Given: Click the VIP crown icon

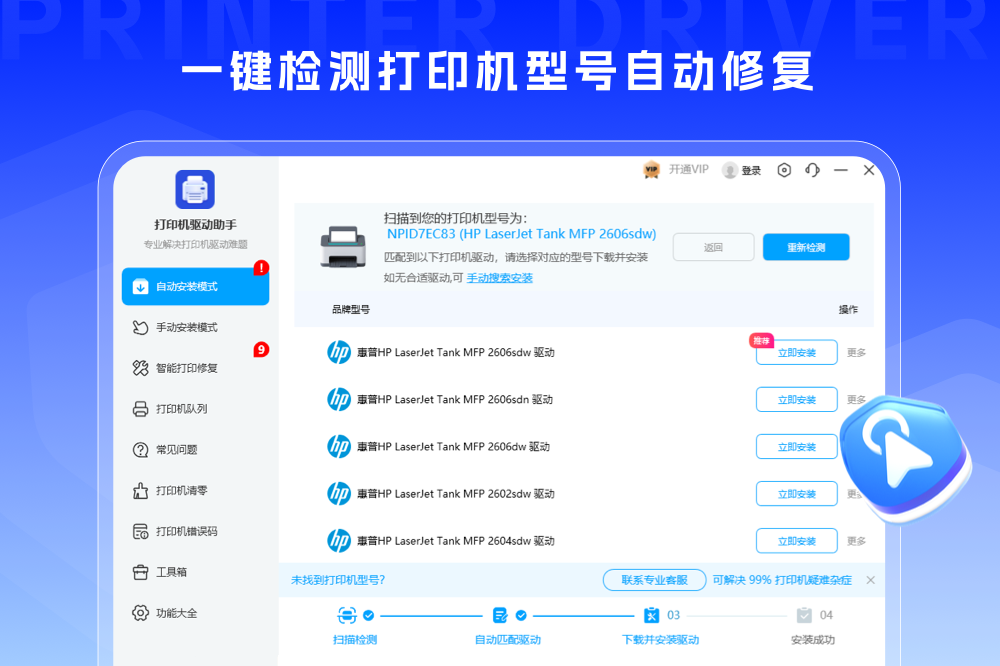Looking at the screenshot, I should point(651,170).
